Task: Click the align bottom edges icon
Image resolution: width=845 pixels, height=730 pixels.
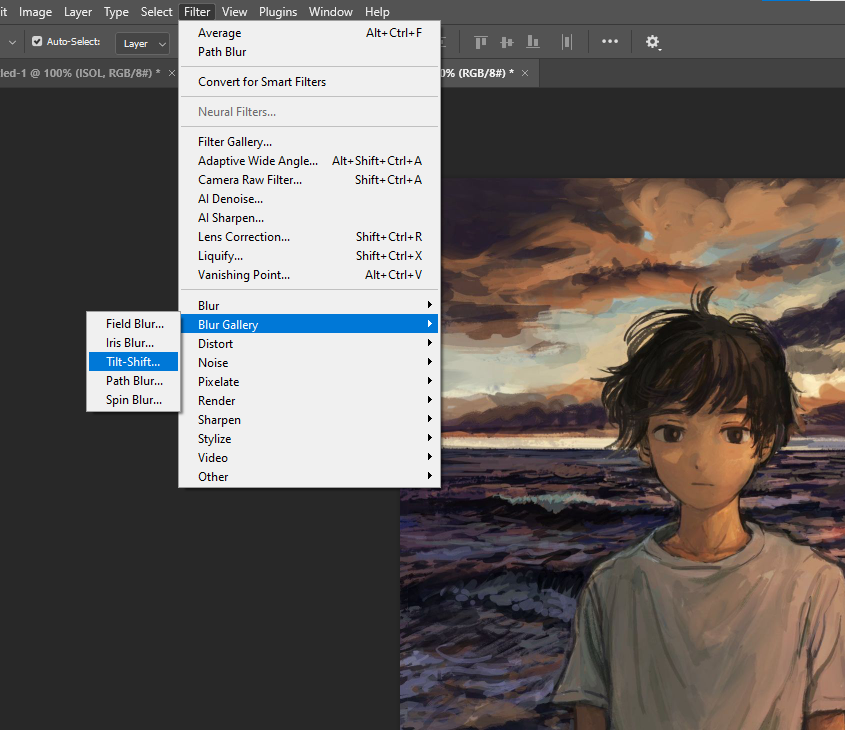Action: point(533,42)
